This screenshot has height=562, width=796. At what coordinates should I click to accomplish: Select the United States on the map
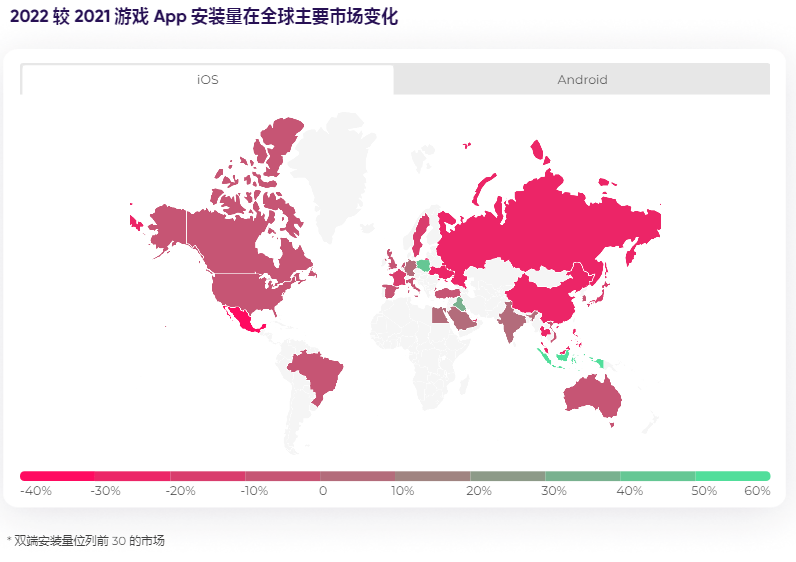(x=244, y=292)
